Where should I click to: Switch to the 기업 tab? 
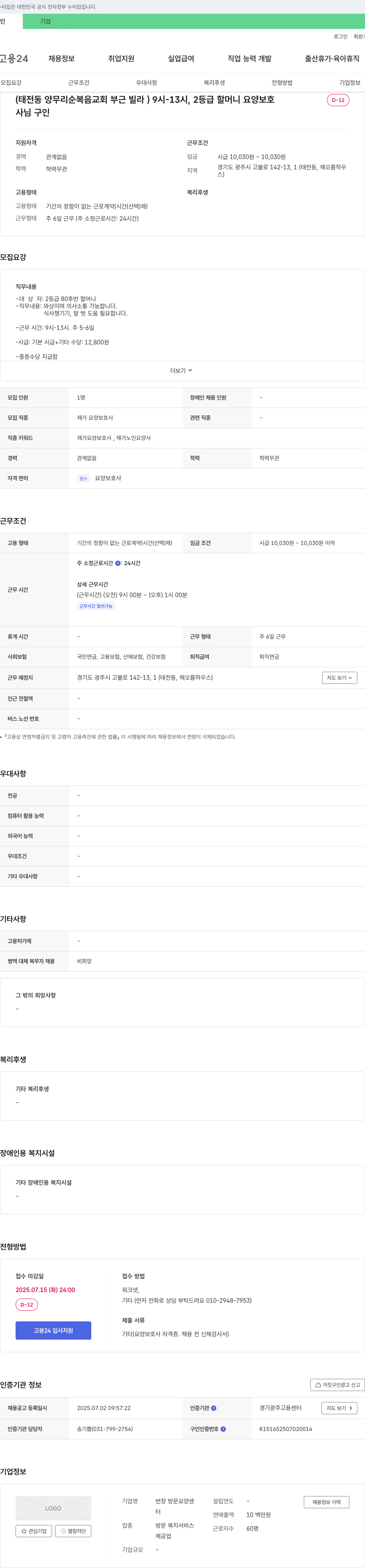coord(46,21)
